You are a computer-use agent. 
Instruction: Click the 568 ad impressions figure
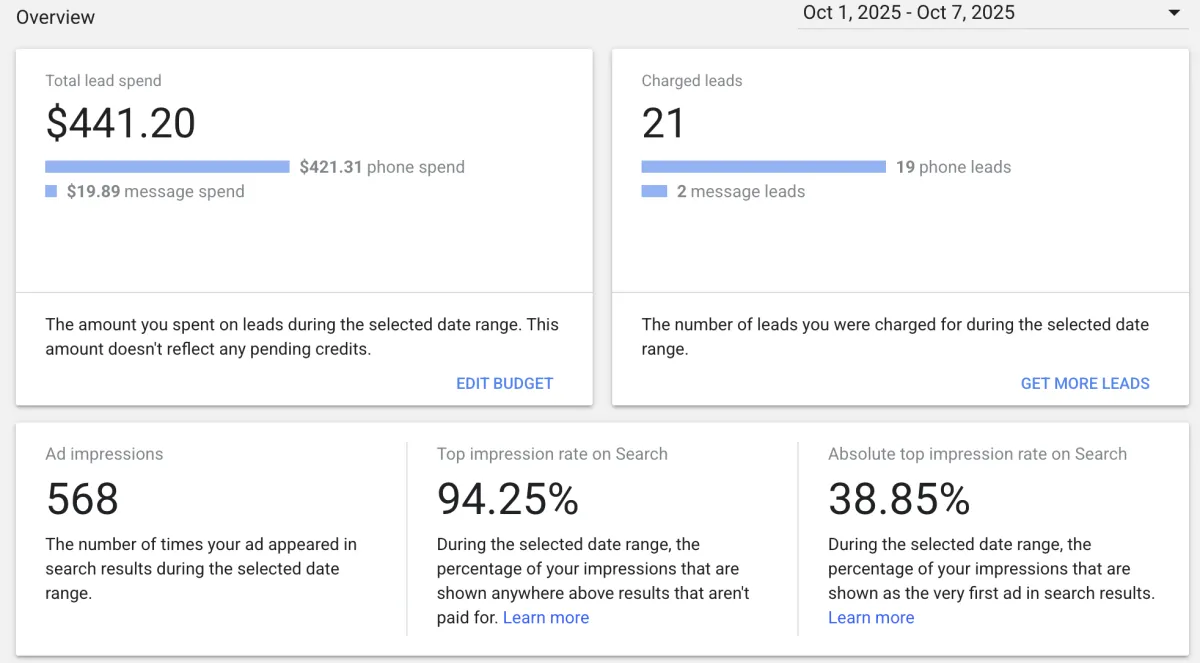click(82, 498)
